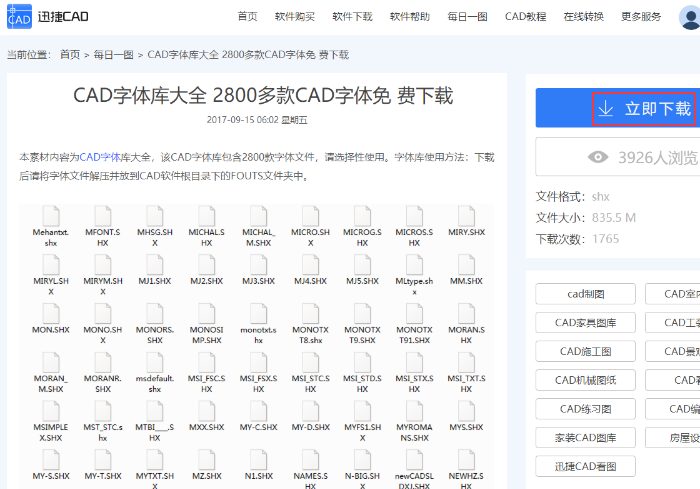Expand the 更多服务 menu

pyautogui.click(x=641, y=17)
